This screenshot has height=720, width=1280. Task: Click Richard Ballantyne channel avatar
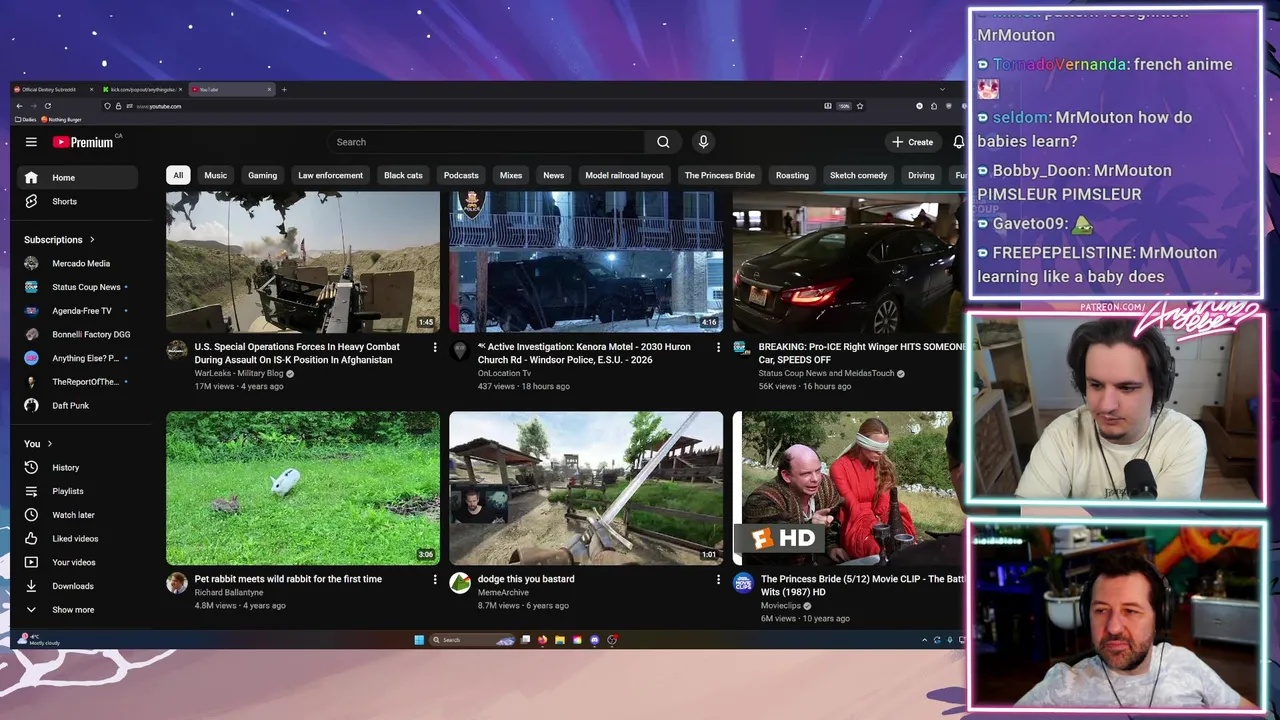[x=177, y=582]
